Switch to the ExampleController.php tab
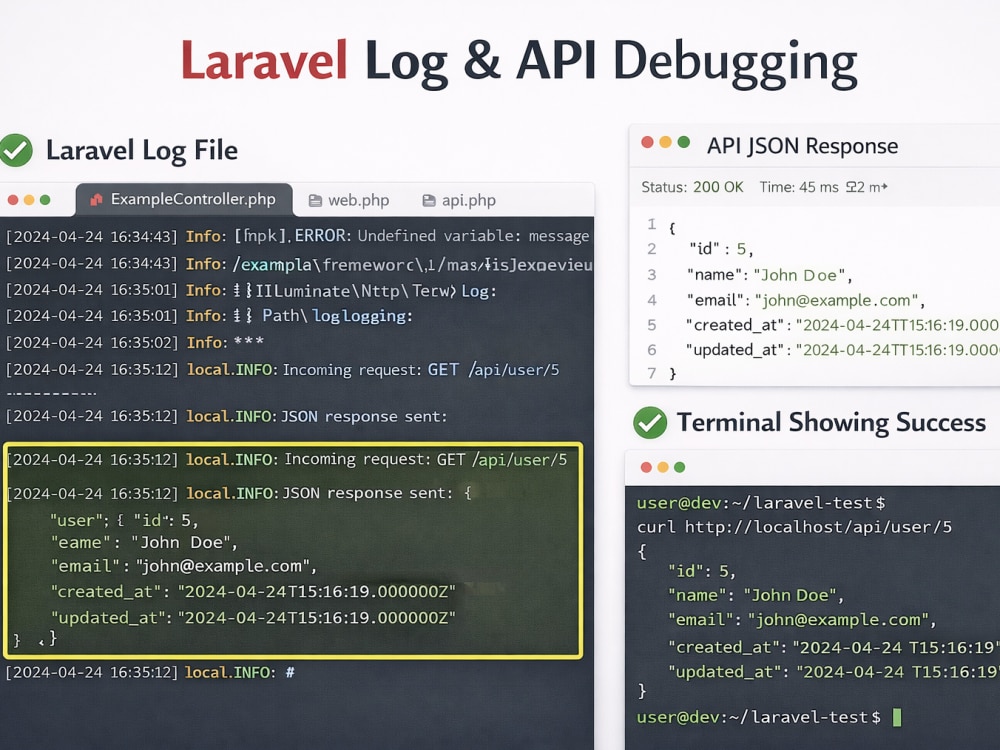This screenshot has width=1000, height=750. (x=184, y=200)
